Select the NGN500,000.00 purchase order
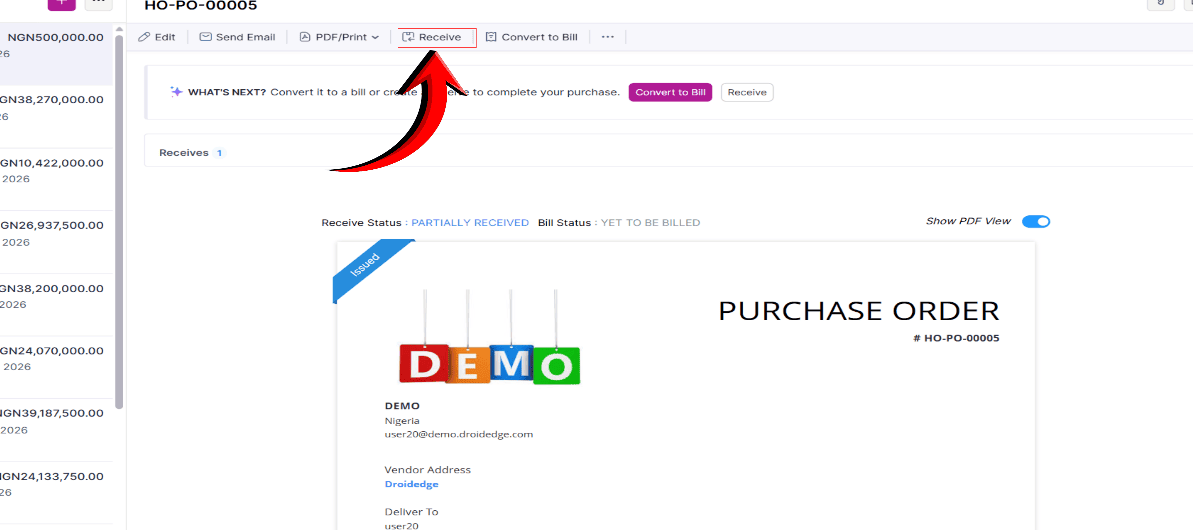Image resolution: width=1193 pixels, height=530 pixels. click(x=56, y=53)
